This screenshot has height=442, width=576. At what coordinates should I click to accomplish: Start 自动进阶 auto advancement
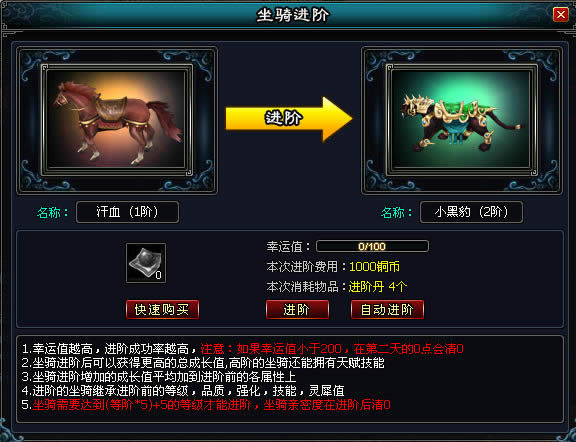(x=388, y=310)
